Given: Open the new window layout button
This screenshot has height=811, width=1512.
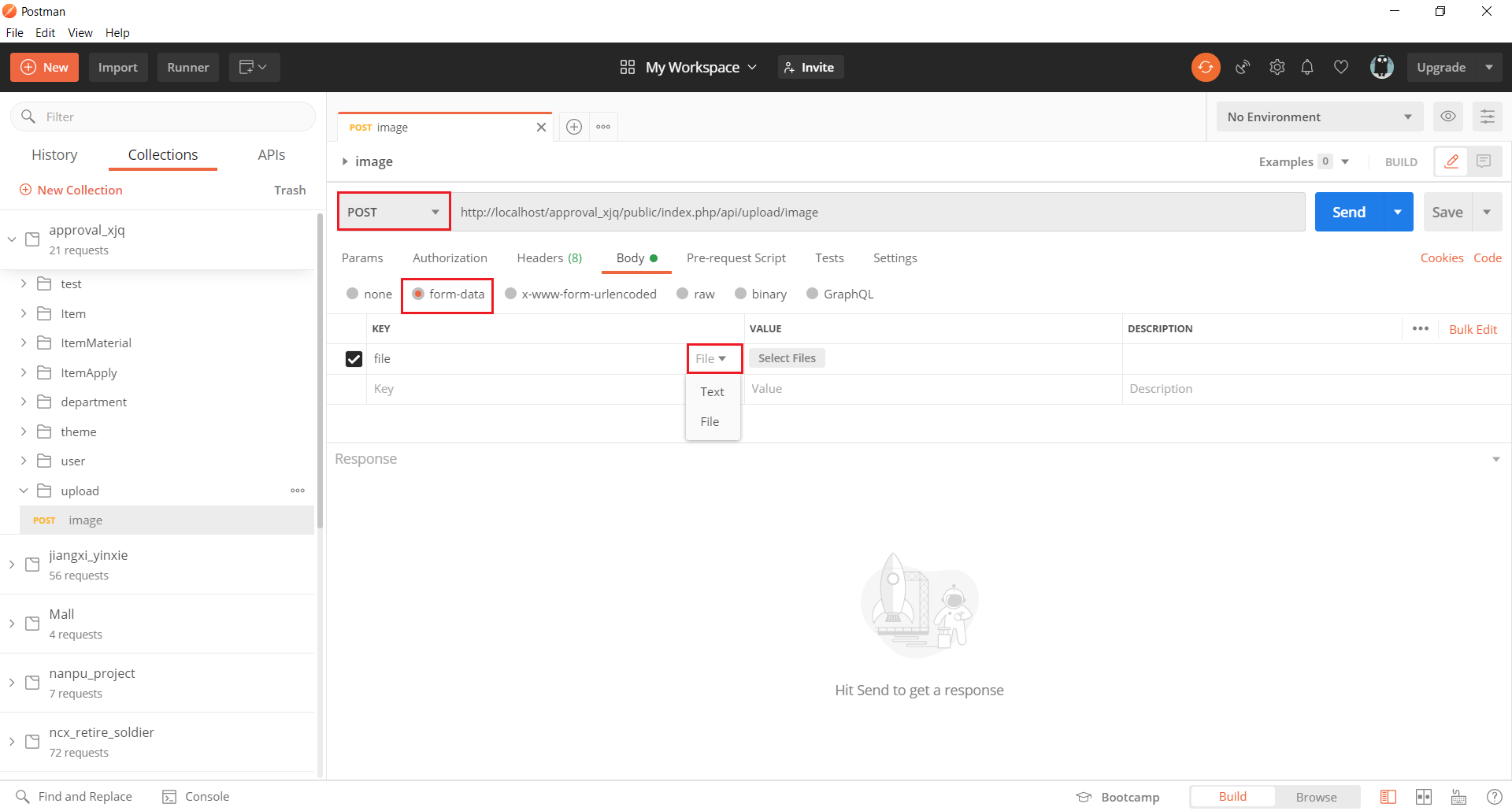Looking at the screenshot, I should pos(254,67).
